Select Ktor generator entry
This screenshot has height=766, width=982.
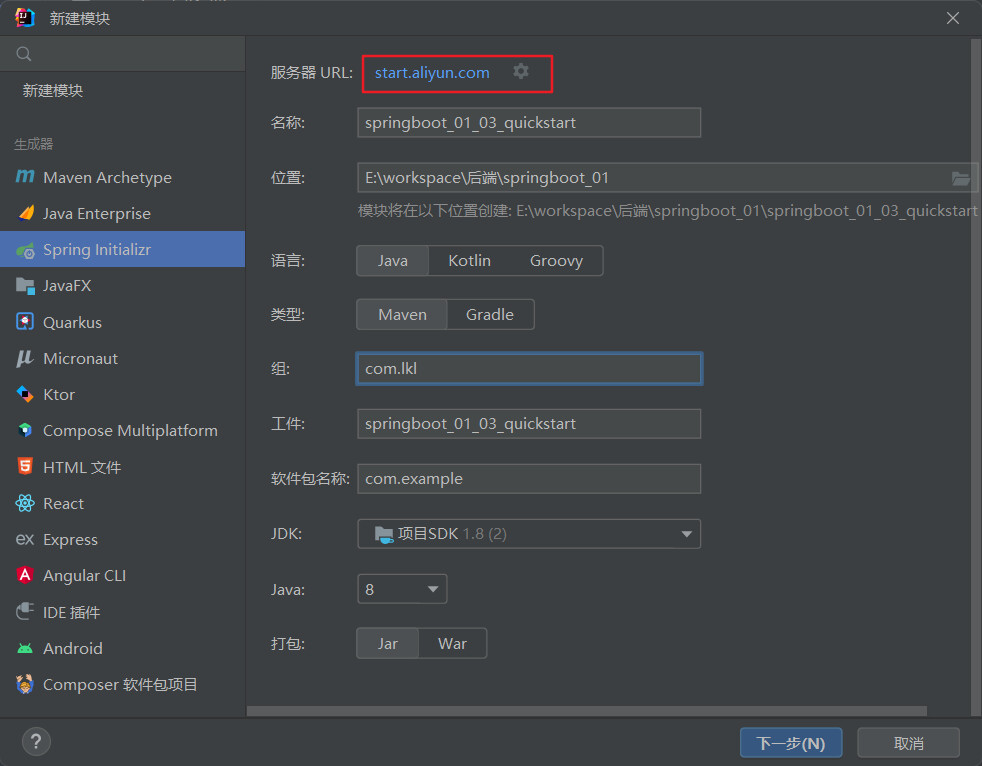coord(122,395)
